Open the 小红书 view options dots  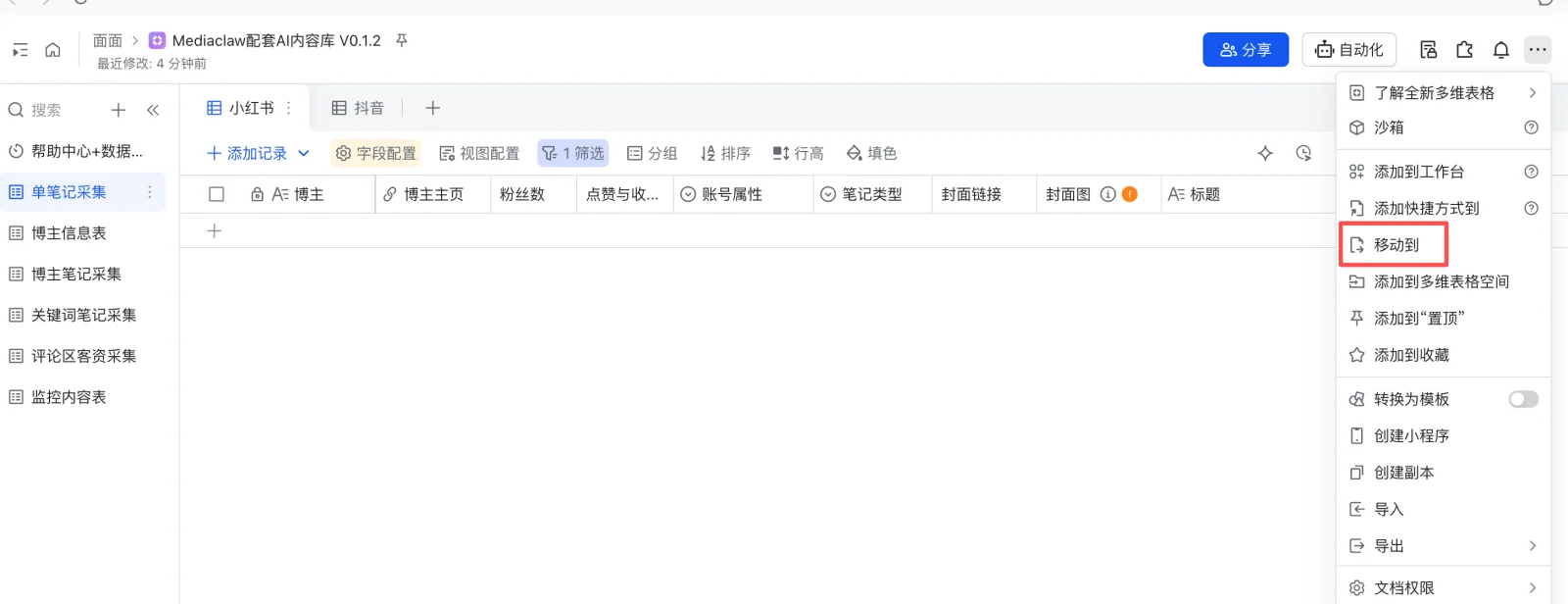(288, 108)
